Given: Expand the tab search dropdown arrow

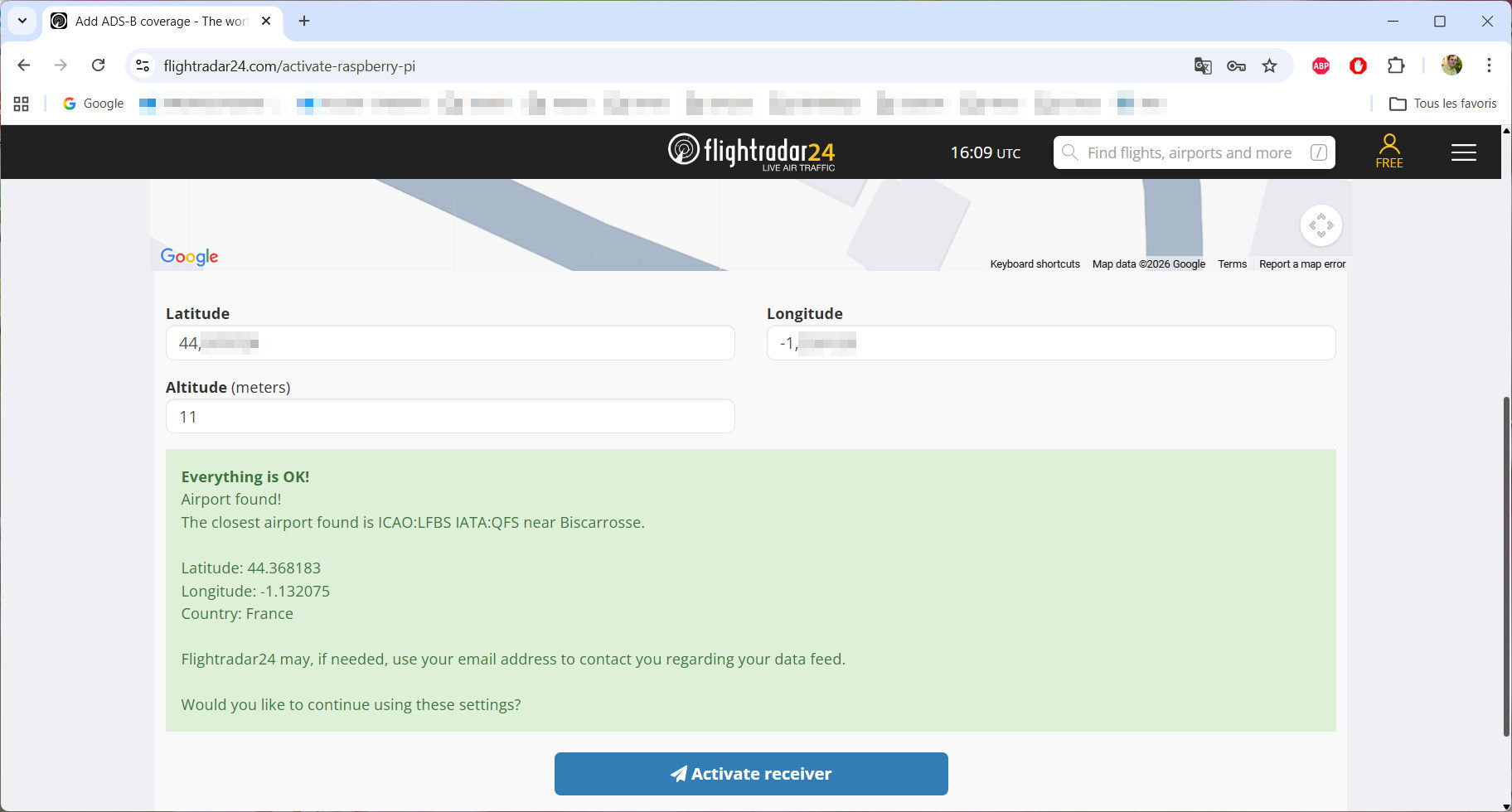Looking at the screenshot, I should 22,21.
